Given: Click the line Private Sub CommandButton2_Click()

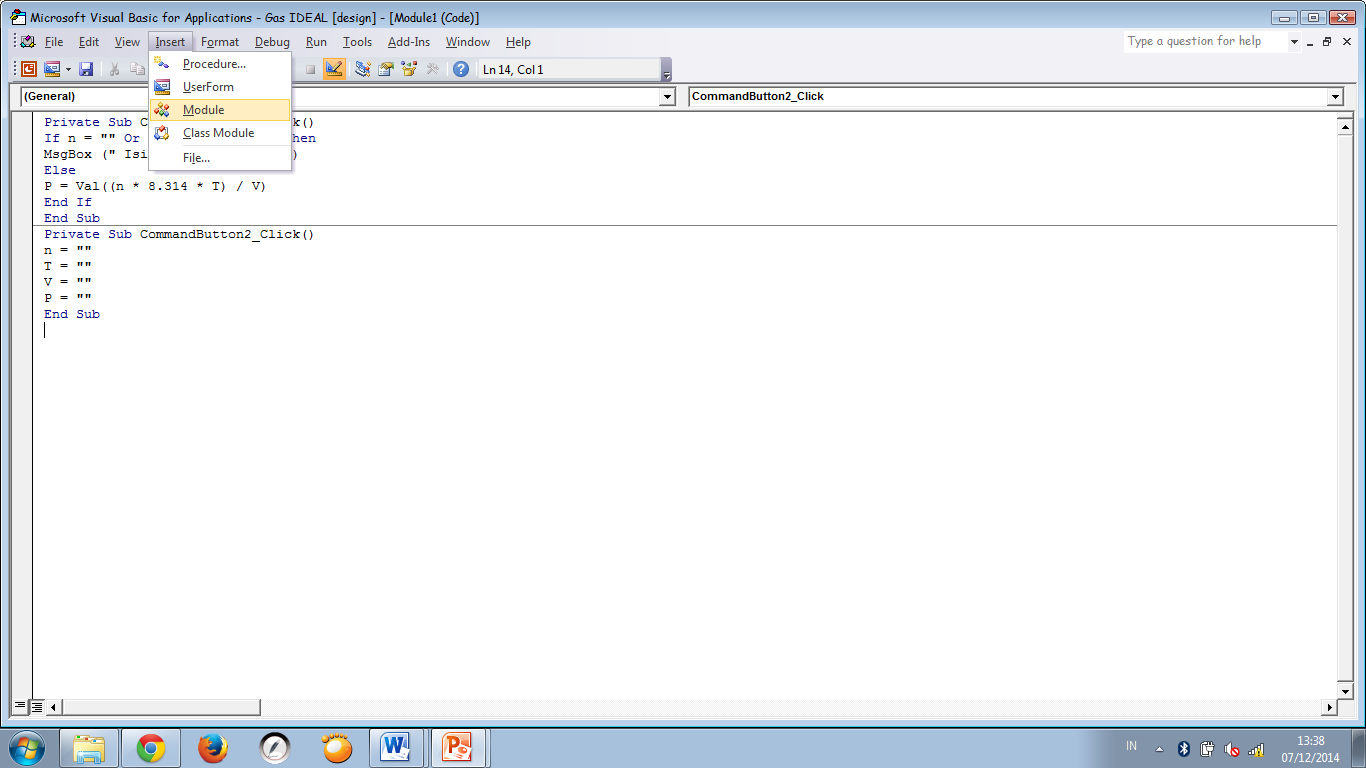Looking at the screenshot, I should pyautogui.click(x=179, y=234).
